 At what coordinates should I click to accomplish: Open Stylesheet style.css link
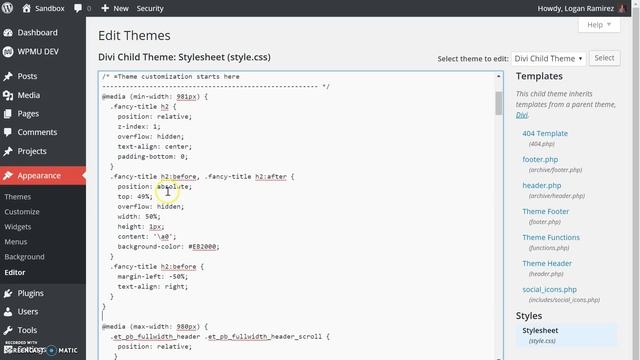[540, 331]
